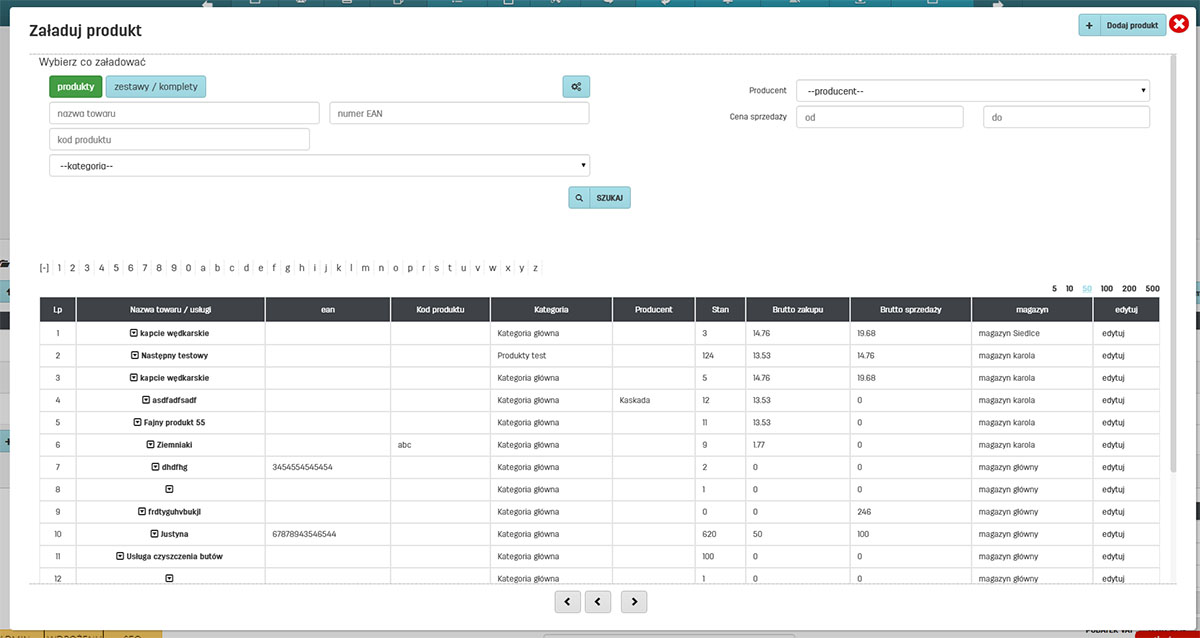Focus the numer EAN input field
Screen dimensions: 1200x638
[x=459, y=113]
